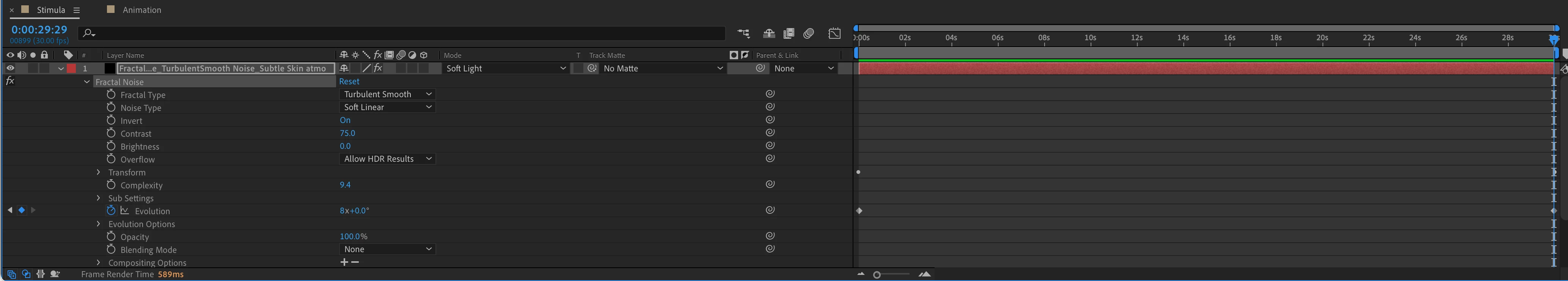Add Compositing Options with plus button
The image size is (1568, 281).
point(344,262)
